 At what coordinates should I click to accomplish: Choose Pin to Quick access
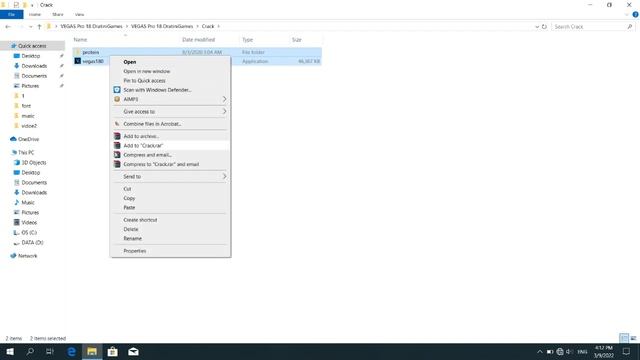tap(170, 81)
